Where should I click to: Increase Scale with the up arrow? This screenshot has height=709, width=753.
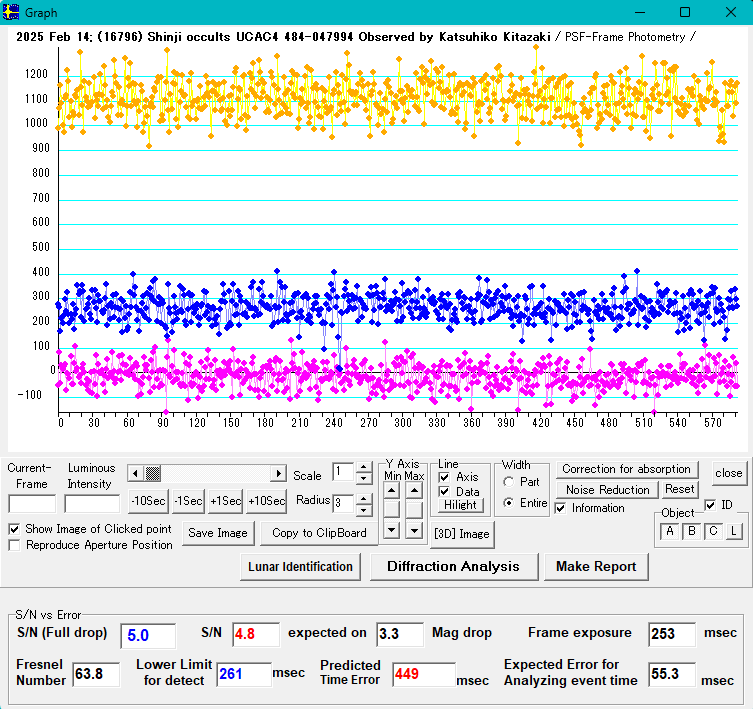pyautogui.click(x=364, y=467)
